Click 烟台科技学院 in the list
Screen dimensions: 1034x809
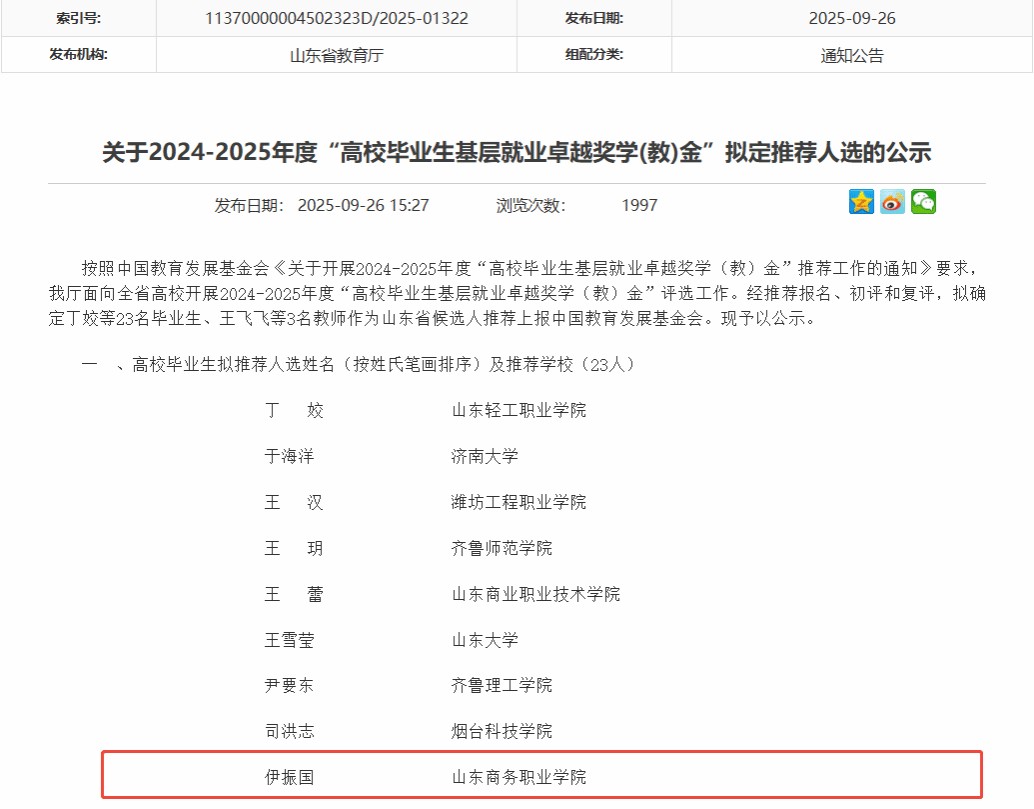pos(502,731)
